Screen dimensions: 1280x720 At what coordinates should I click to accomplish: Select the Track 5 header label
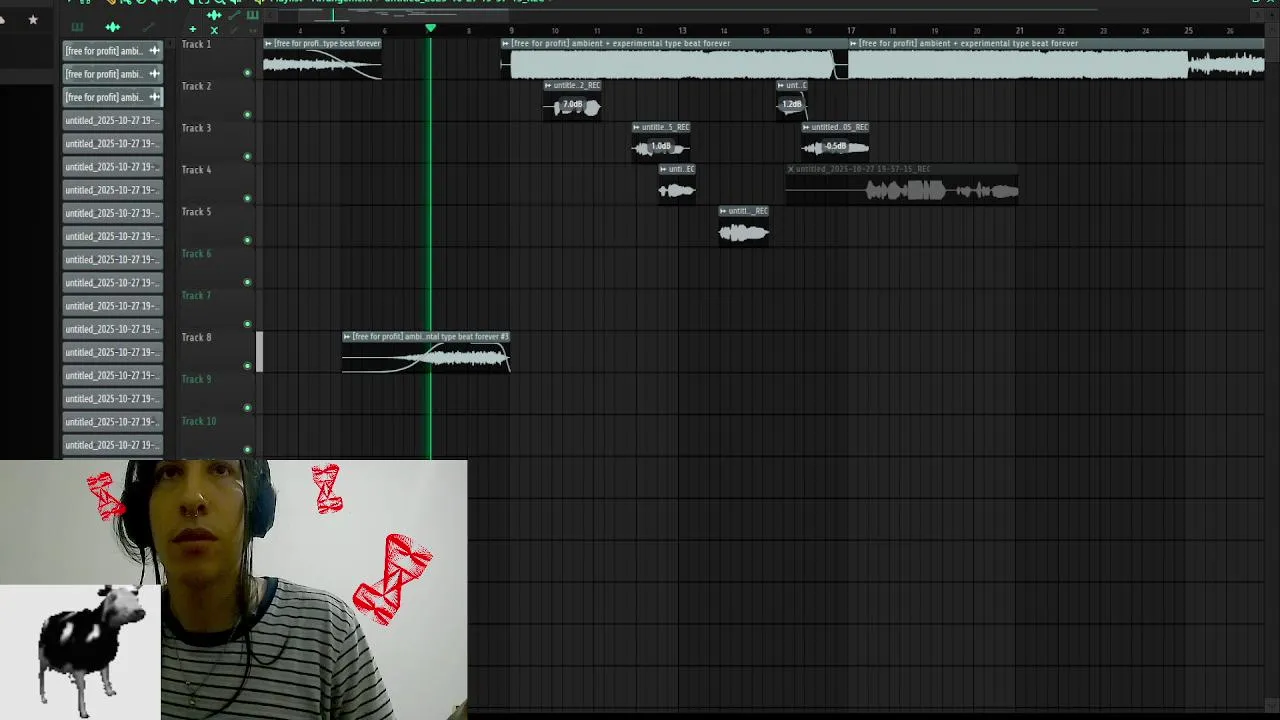[x=196, y=213]
